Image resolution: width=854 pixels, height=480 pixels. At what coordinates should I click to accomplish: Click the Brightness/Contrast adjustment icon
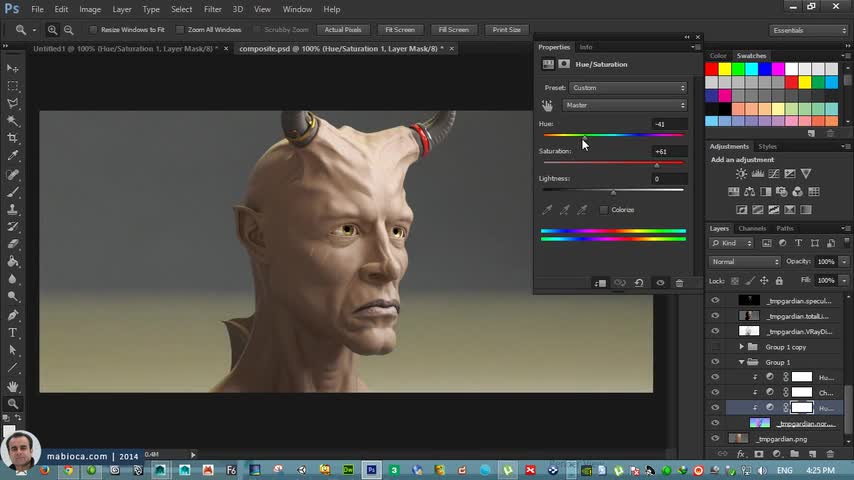[741, 174]
